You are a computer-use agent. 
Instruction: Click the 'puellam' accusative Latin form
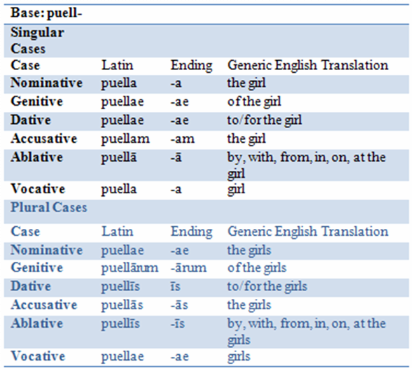(125, 139)
